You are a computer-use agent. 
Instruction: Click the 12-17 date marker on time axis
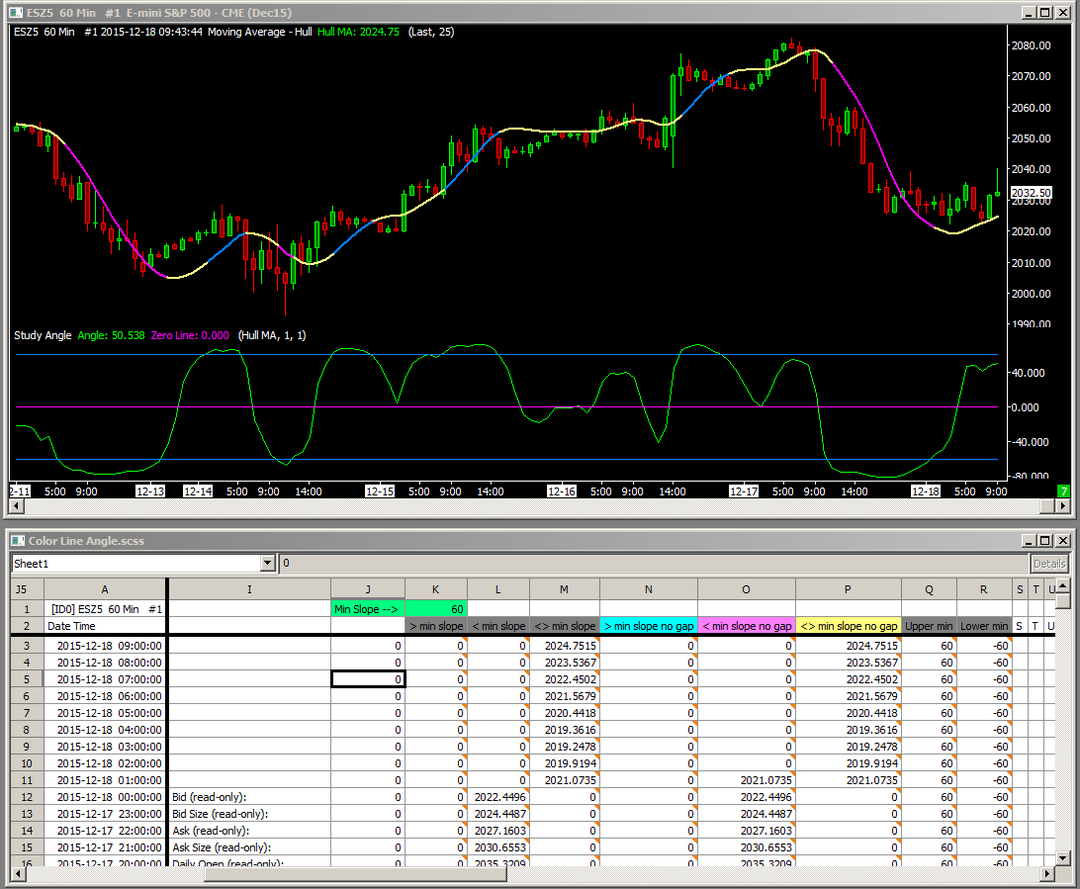pyautogui.click(x=743, y=492)
